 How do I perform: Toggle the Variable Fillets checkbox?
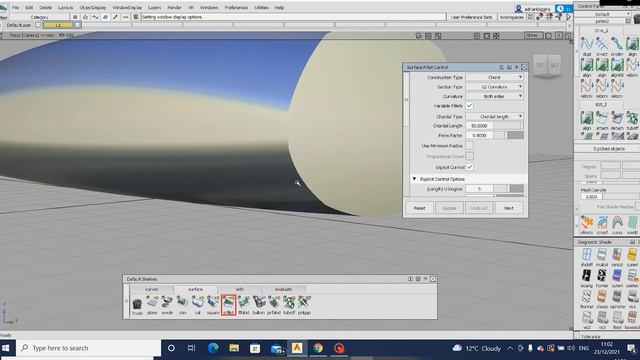click(x=469, y=106)
